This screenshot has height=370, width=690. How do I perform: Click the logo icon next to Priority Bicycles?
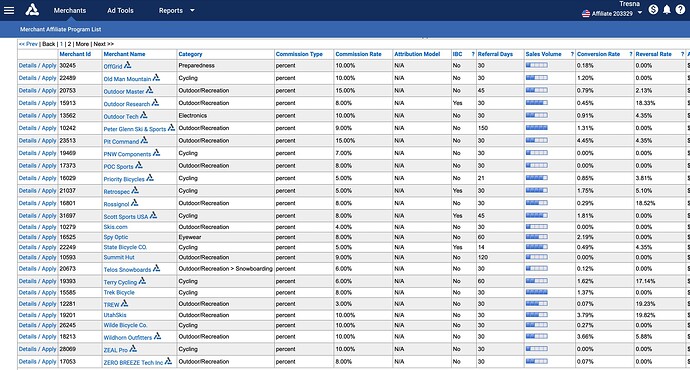(150, 178)
